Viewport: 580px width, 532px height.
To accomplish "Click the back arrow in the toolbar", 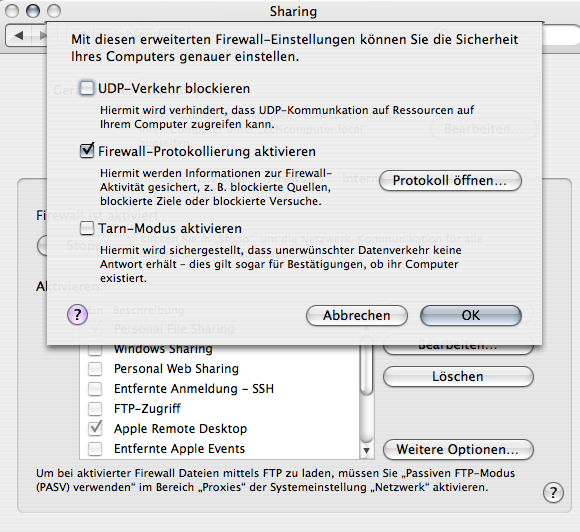I will (x=19, y=36).
